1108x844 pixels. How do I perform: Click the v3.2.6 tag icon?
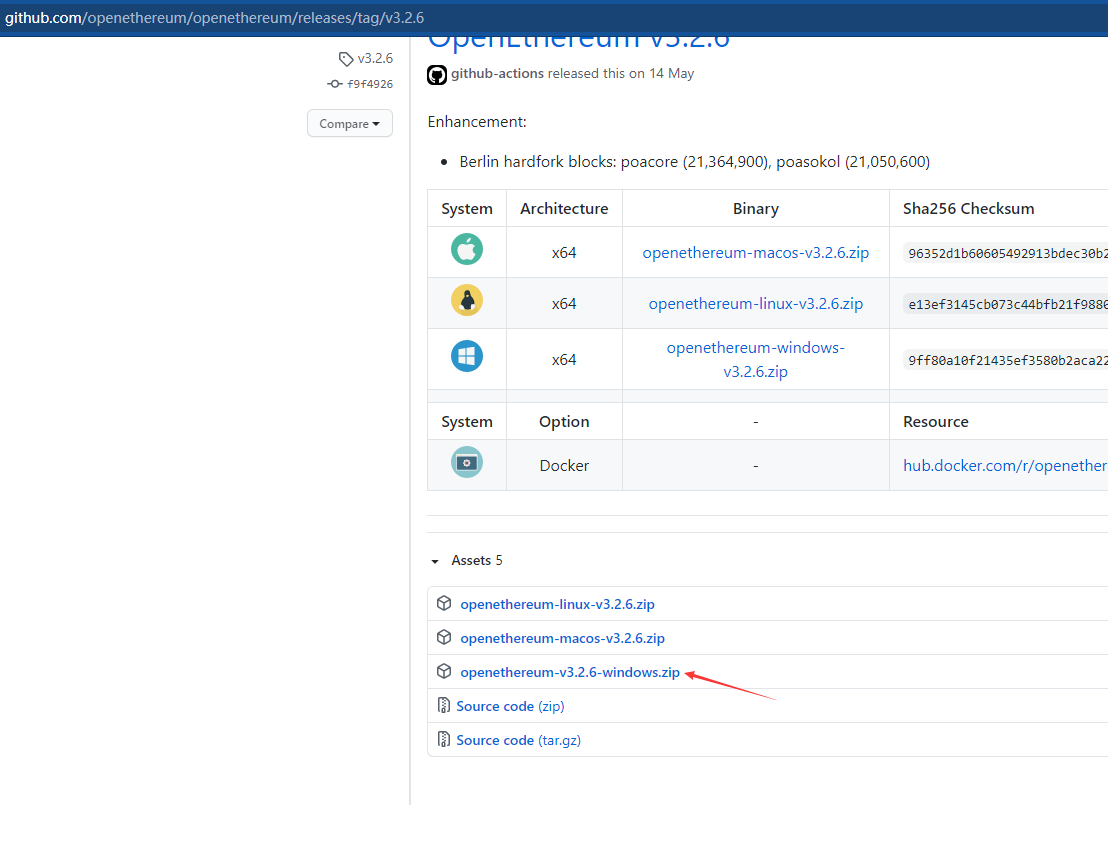[x=346, y=59]
